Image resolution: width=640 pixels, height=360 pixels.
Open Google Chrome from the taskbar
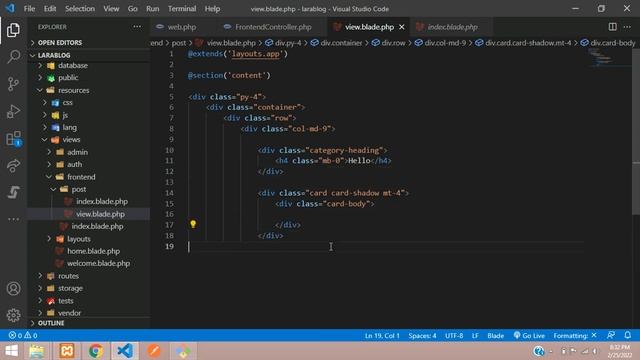click(x=96, y=351)
